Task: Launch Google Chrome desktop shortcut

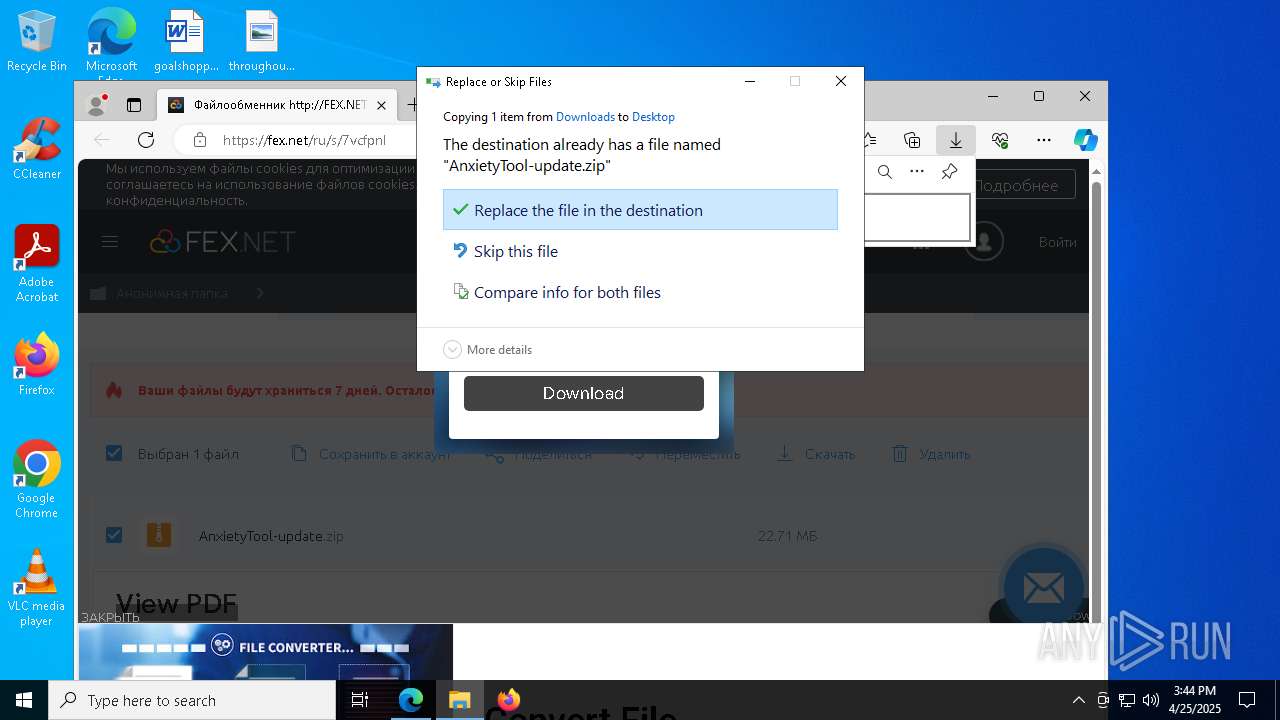Action: tap(37, 480)
